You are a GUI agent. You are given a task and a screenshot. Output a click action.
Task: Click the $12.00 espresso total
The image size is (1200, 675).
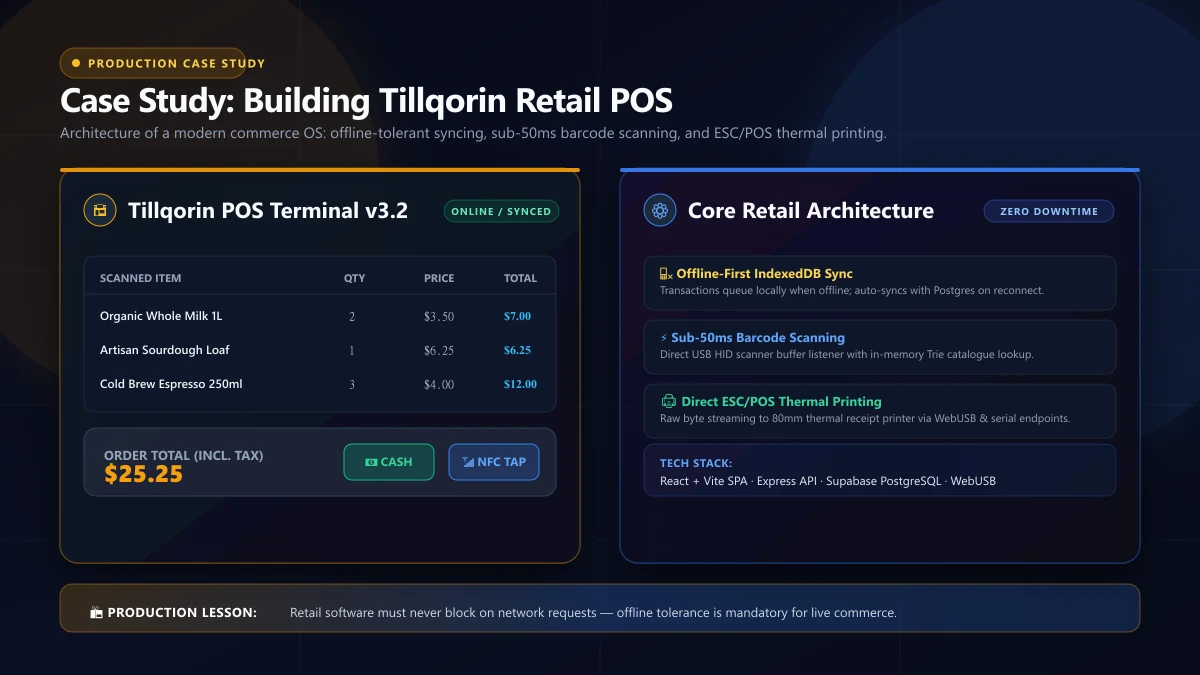click(520, 384)
